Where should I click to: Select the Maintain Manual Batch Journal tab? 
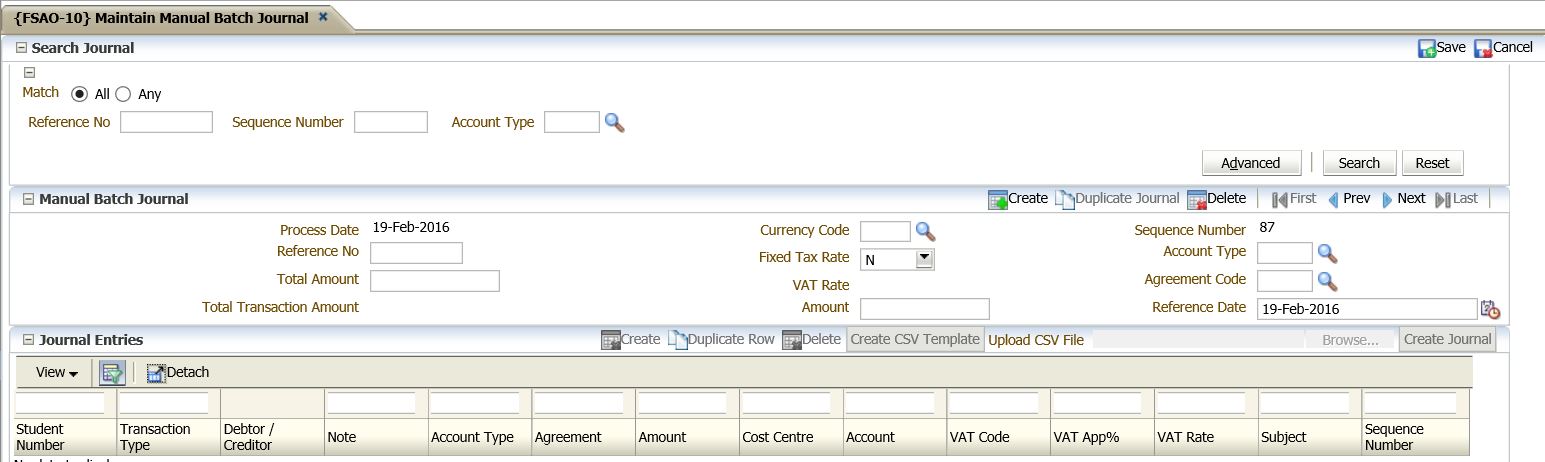pyautogui.click(x=162, y=18)
